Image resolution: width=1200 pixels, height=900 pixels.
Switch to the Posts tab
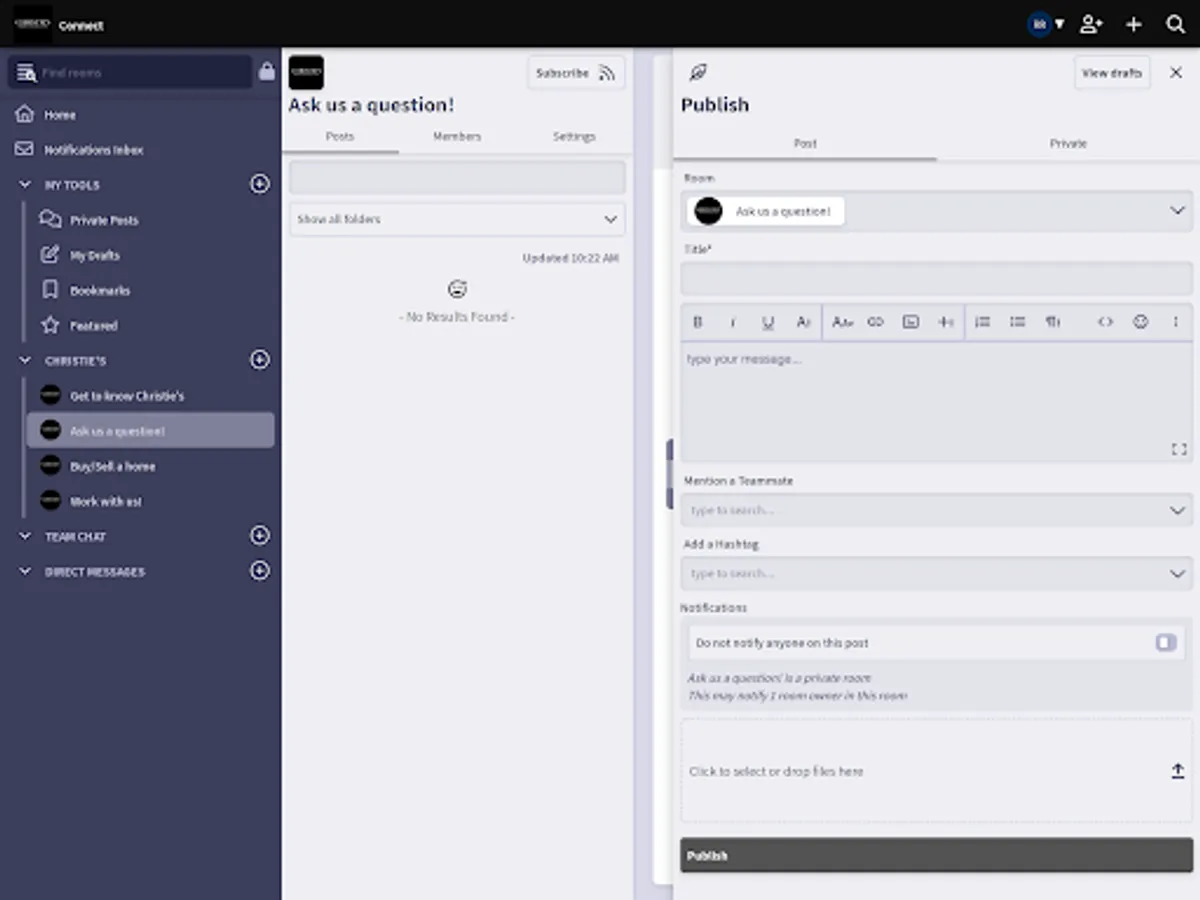tap(340, 137)
